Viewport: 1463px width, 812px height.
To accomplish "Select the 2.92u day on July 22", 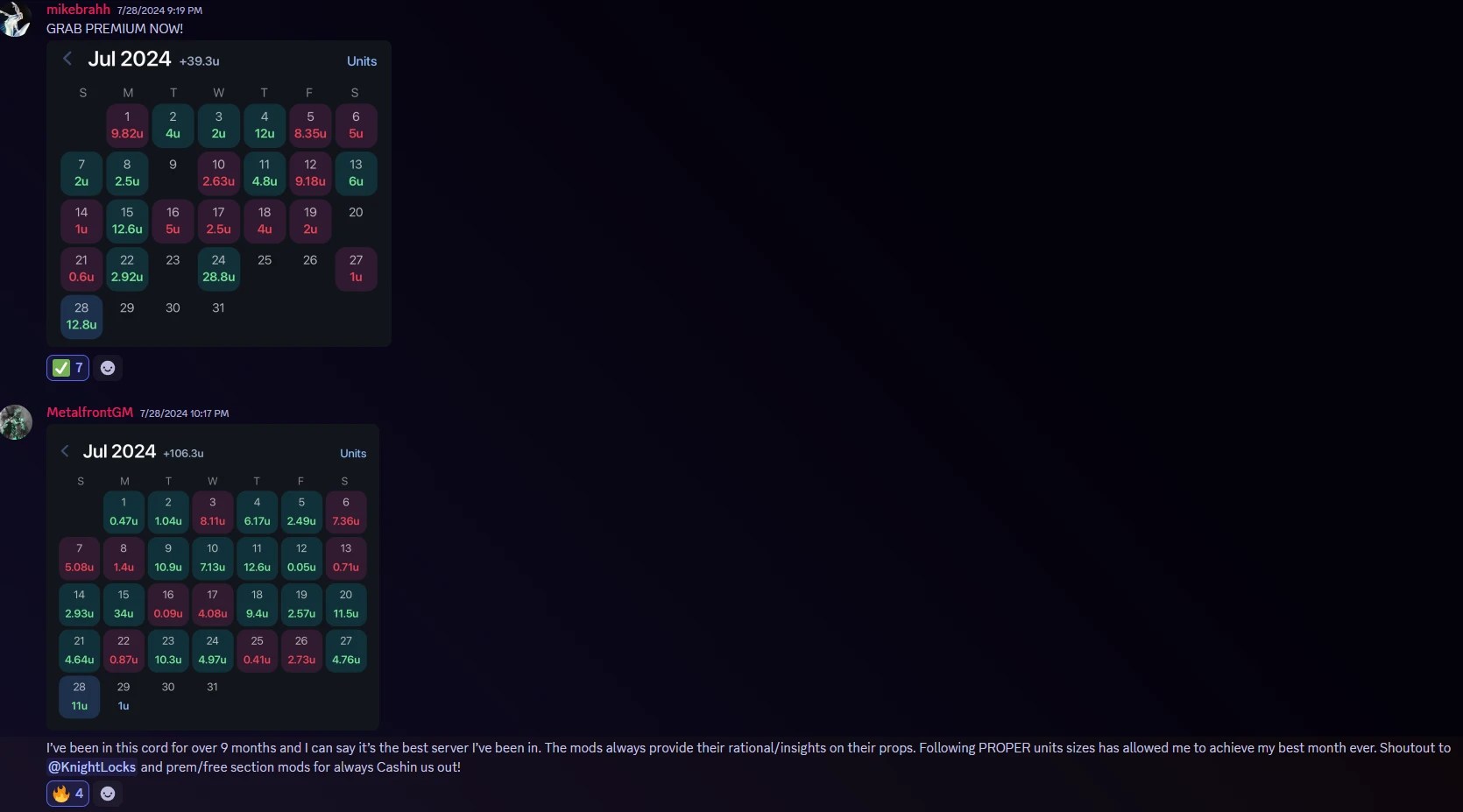I will pyautogui.click(x=127, y=269).
